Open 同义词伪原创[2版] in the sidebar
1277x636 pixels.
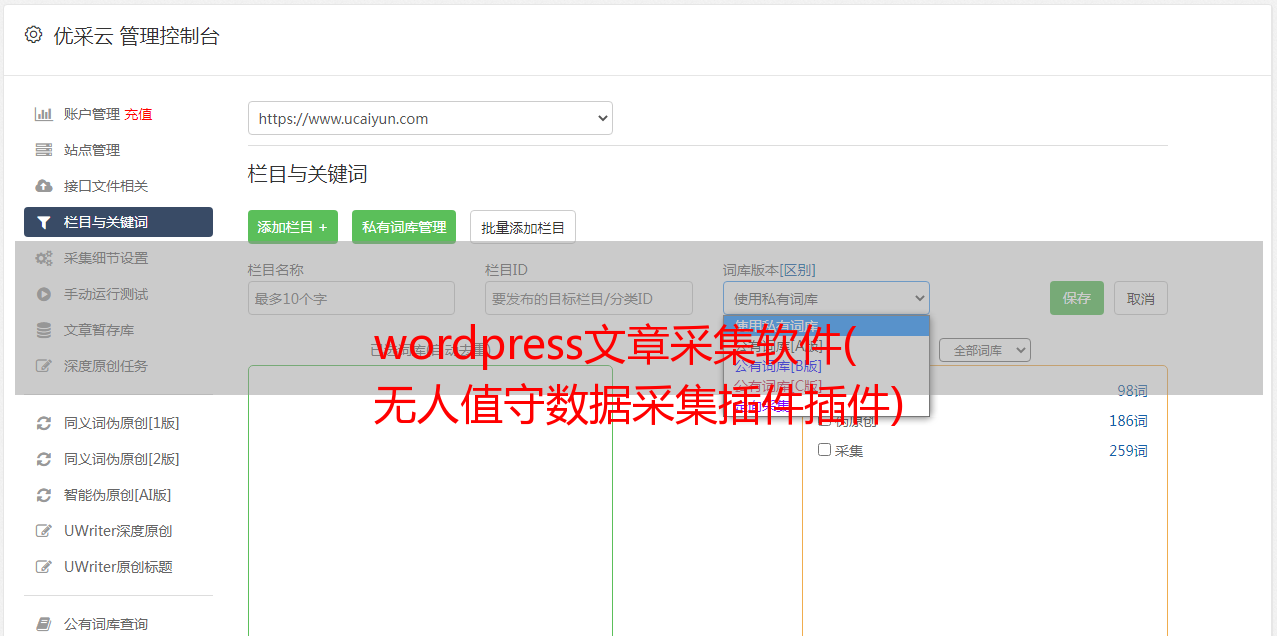tap(121, 459)
